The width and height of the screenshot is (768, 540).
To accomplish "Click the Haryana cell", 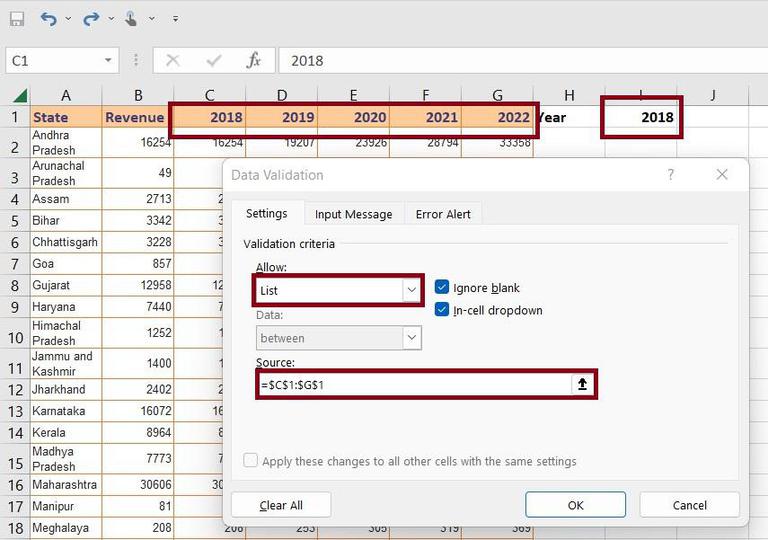I will 66,307.
